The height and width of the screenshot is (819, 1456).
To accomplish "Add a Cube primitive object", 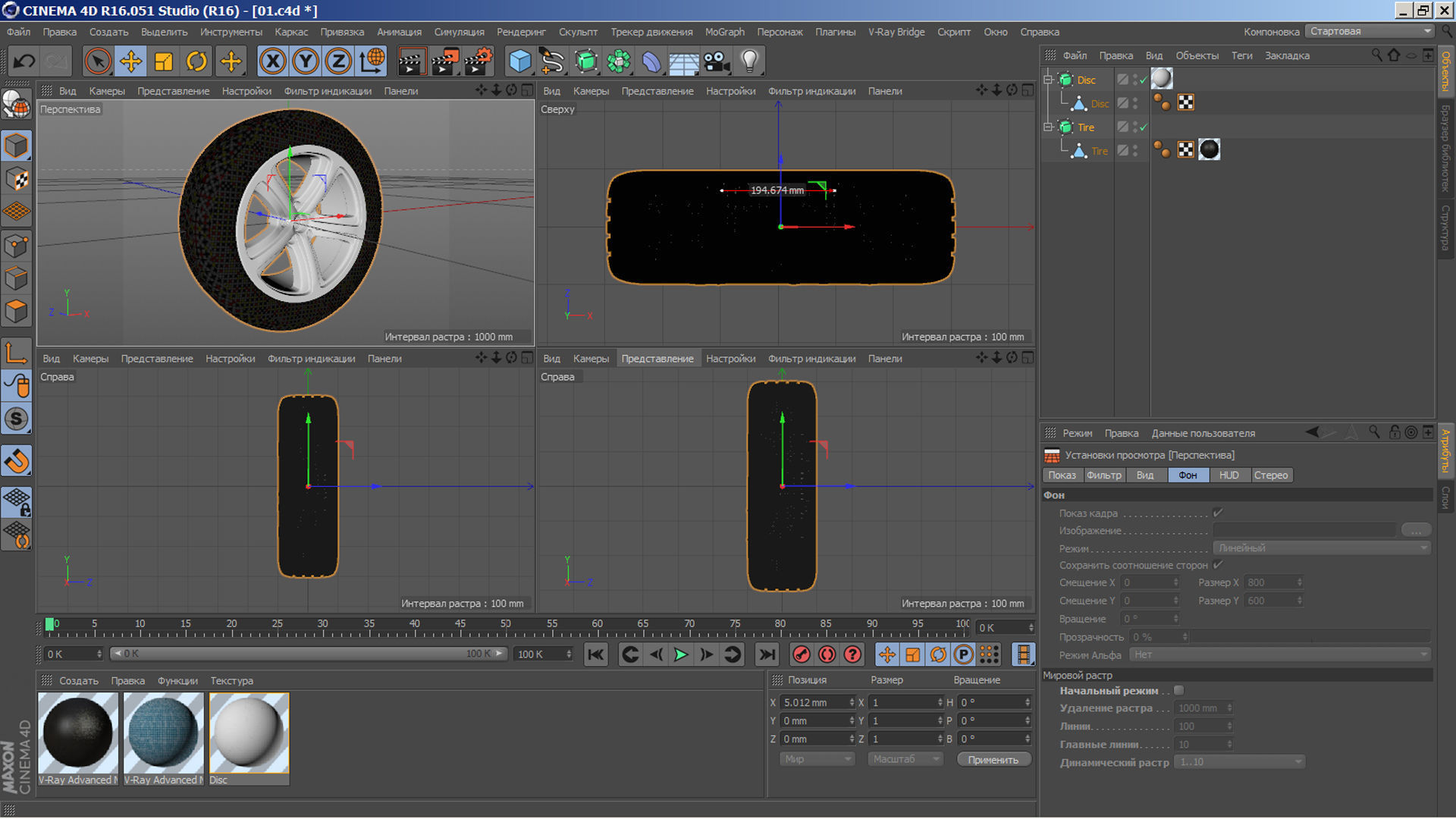I will [519, 61].
